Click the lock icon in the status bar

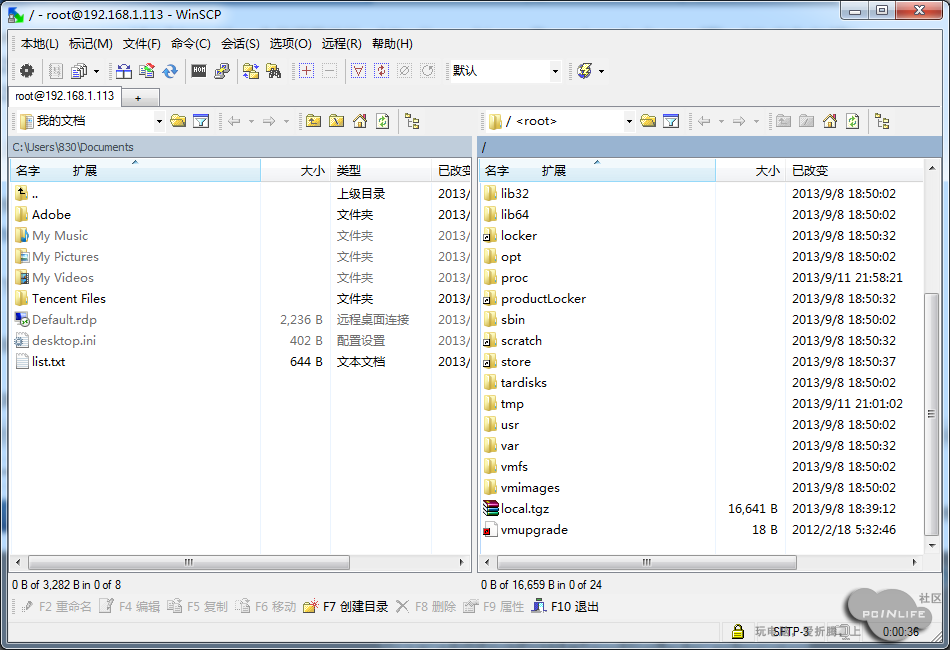[x=738, y=631]
